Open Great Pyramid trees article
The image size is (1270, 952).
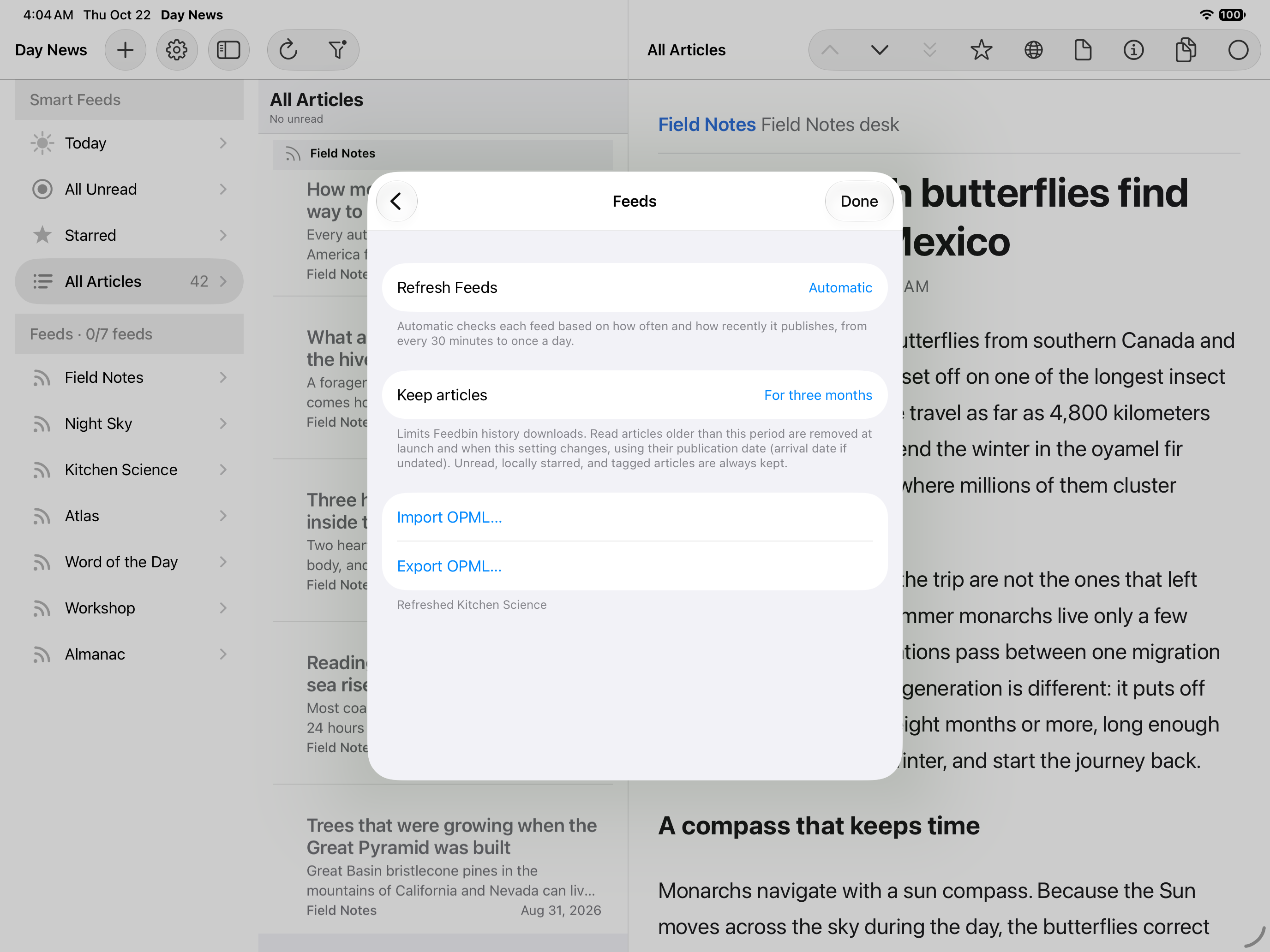[x=443, y=868]
